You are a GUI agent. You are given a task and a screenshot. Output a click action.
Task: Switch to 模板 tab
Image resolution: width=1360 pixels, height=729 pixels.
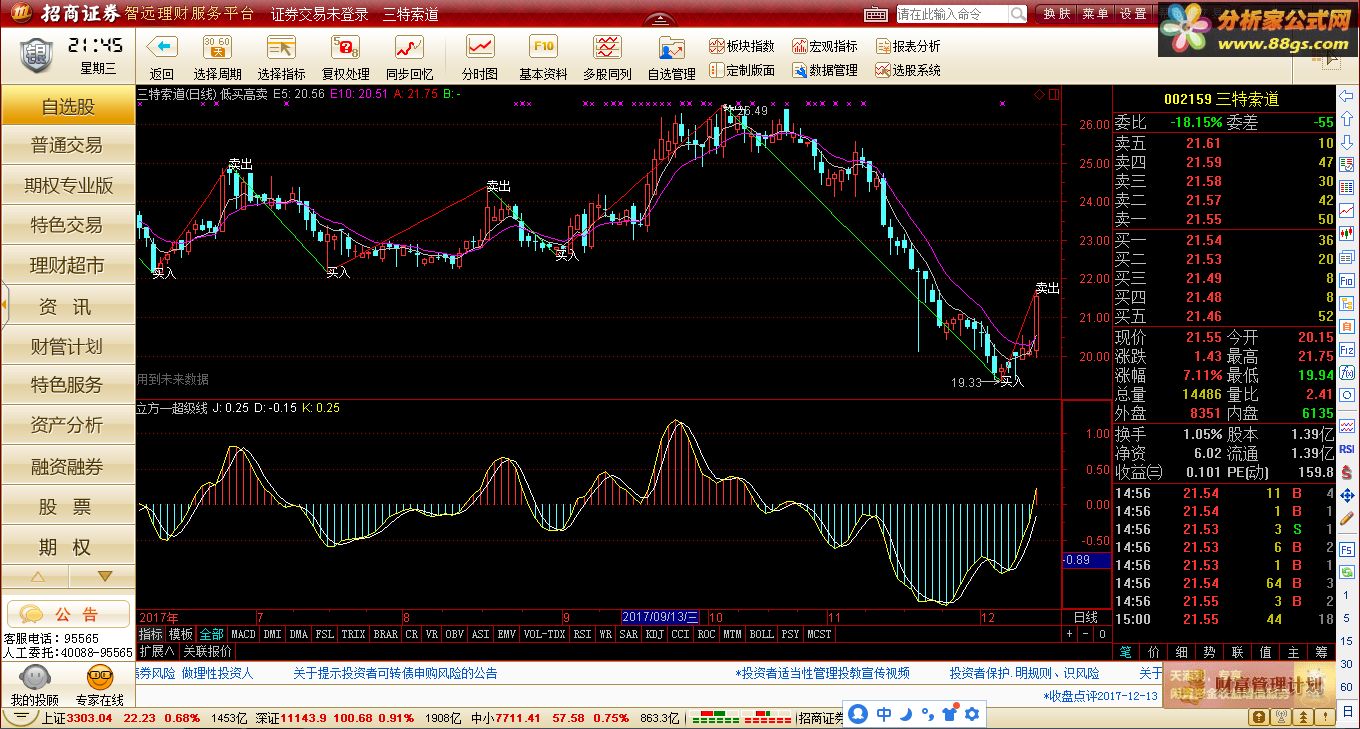[x=180, y=634]
